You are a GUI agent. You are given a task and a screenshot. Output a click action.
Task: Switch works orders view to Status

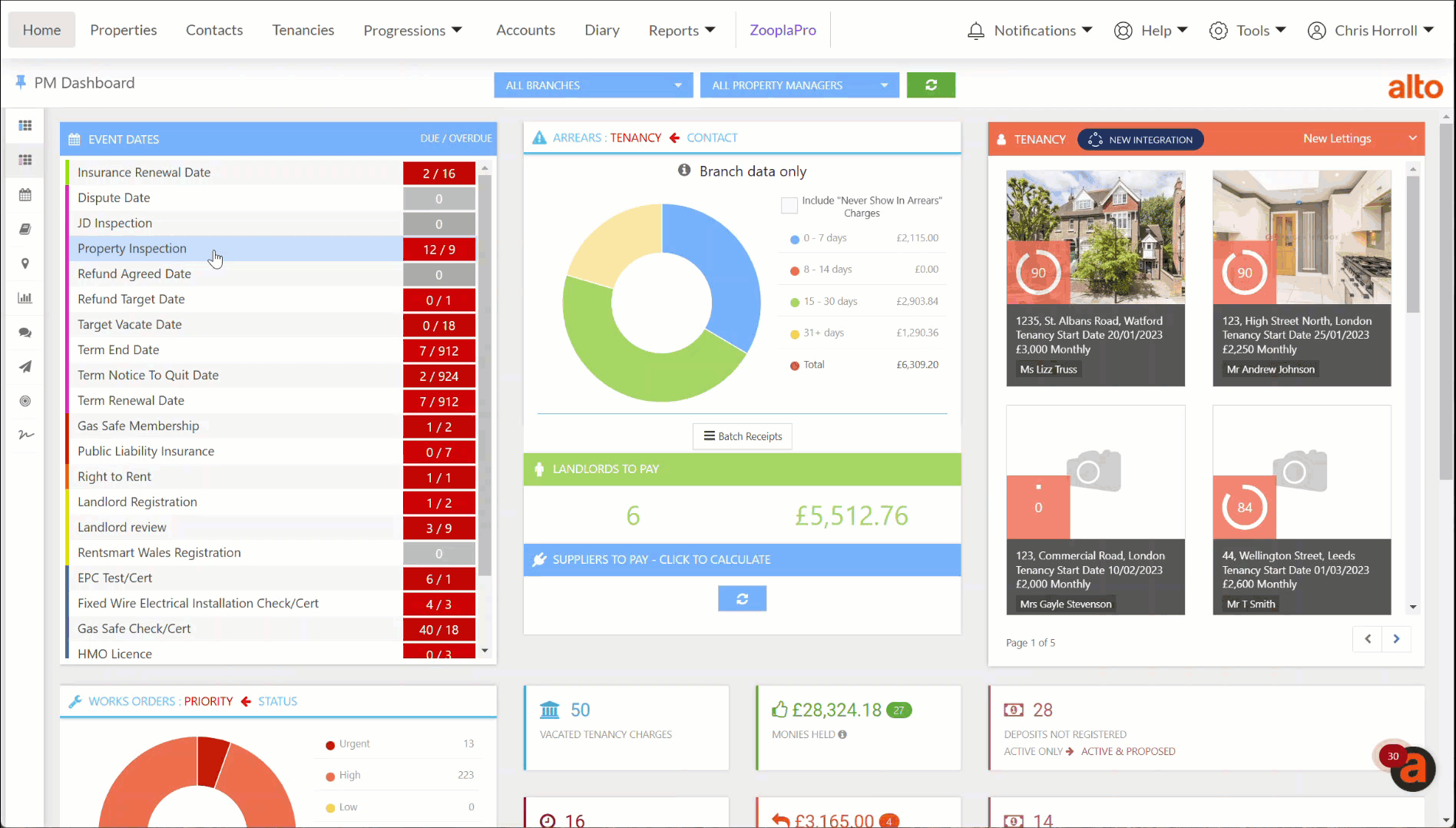pyautogui.click(x=277, y=701)
